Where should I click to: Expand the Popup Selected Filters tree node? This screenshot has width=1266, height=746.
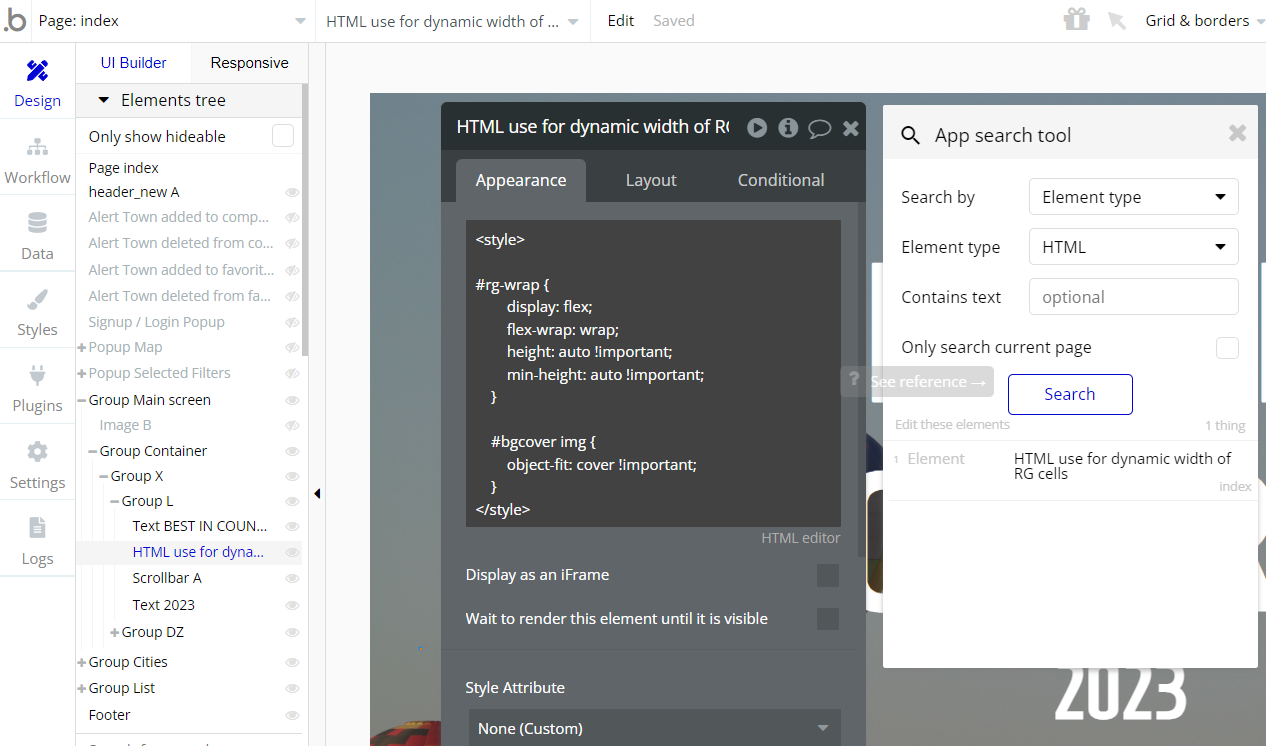82,373
